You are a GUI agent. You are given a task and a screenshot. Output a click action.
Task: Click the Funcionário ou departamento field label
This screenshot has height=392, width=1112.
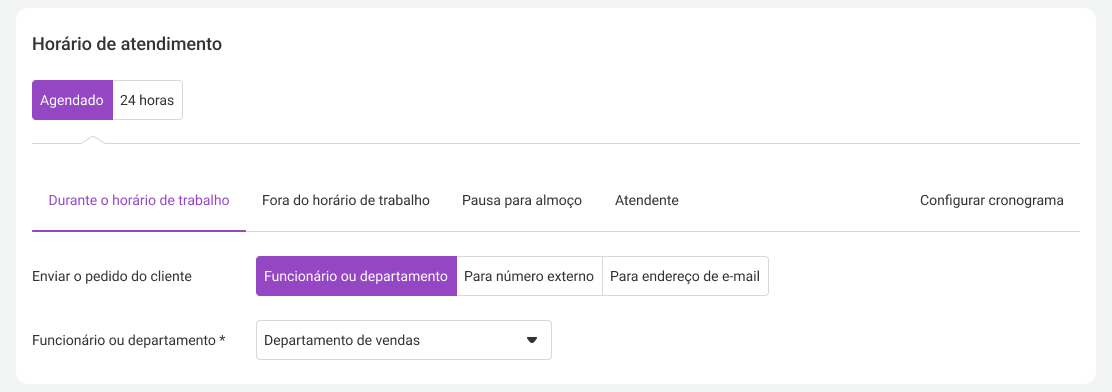124,340
